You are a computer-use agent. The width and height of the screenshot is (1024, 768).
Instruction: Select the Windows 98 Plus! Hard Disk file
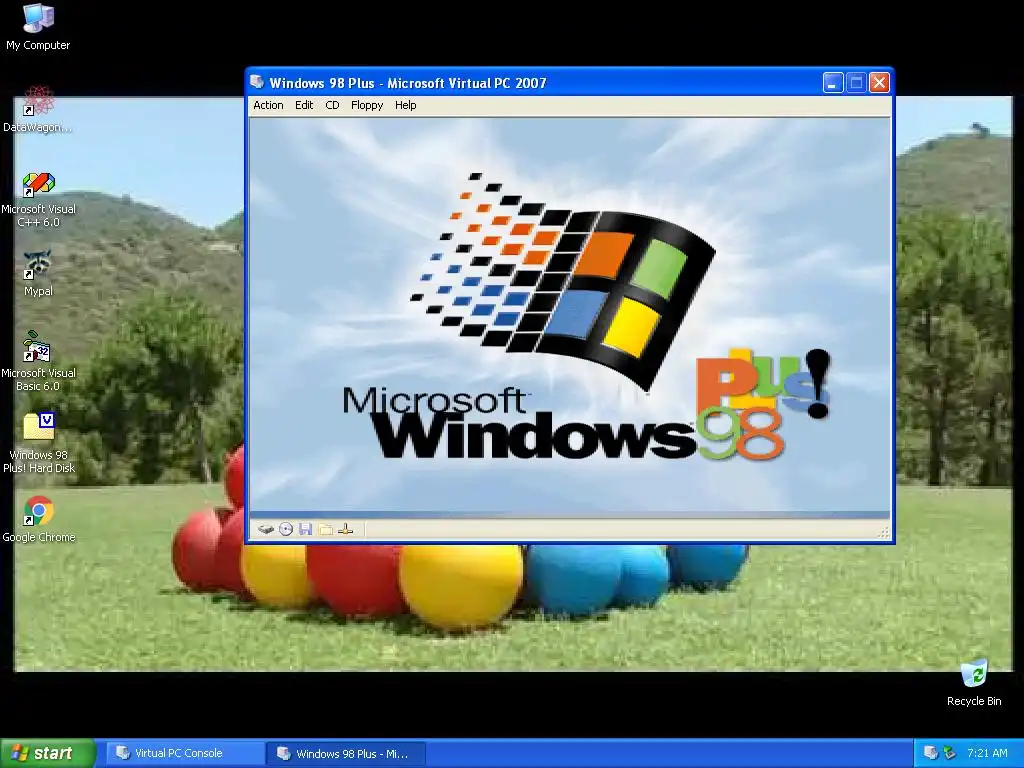(x=39, y=443)
